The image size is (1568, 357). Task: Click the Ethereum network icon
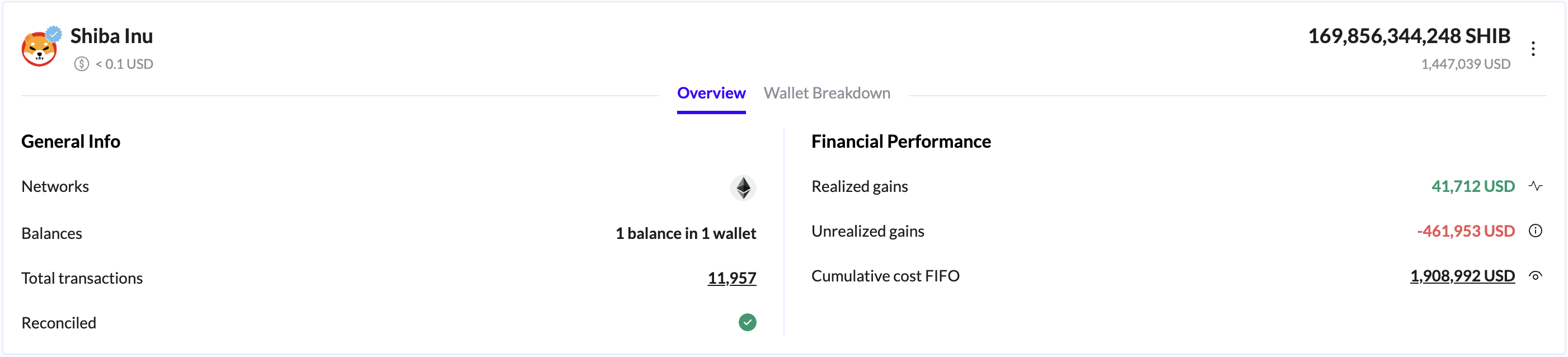(x=743, y=187)
